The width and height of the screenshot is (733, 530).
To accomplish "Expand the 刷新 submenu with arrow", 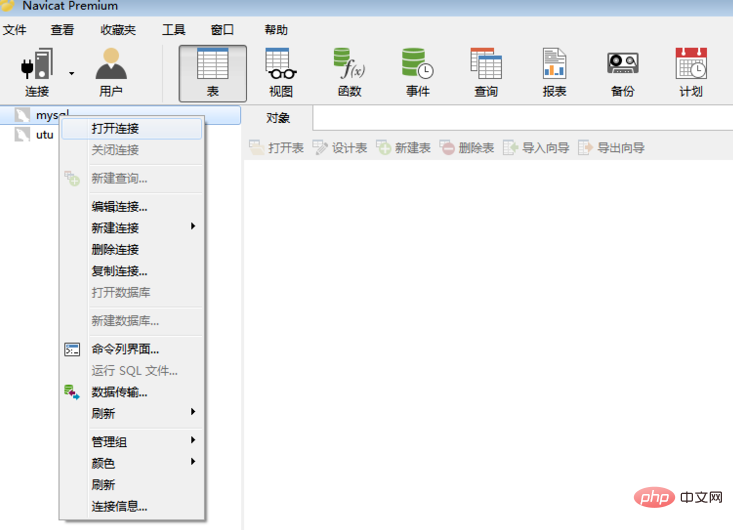I will tap(132, 414).
